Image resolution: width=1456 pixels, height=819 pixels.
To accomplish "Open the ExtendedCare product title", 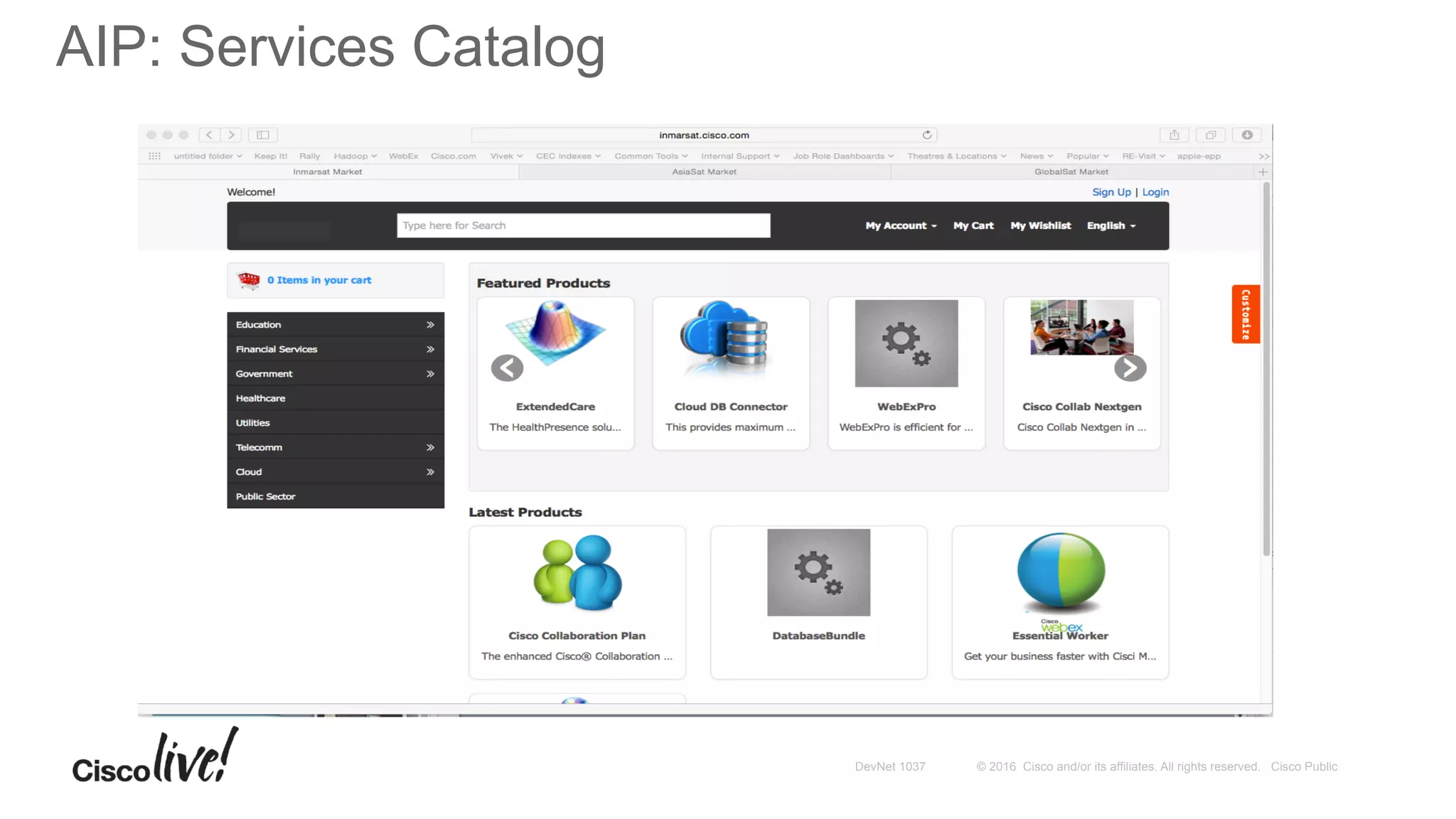I will 555,407.
